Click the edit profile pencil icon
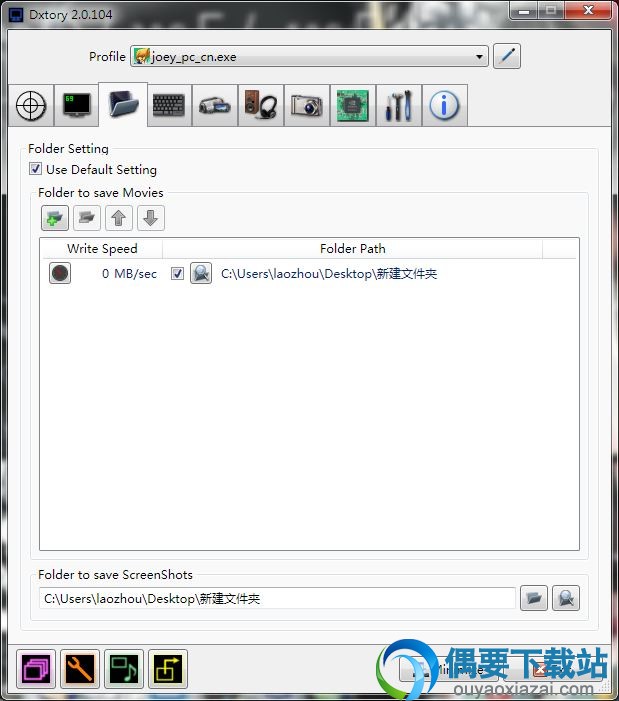 point(507,56)
